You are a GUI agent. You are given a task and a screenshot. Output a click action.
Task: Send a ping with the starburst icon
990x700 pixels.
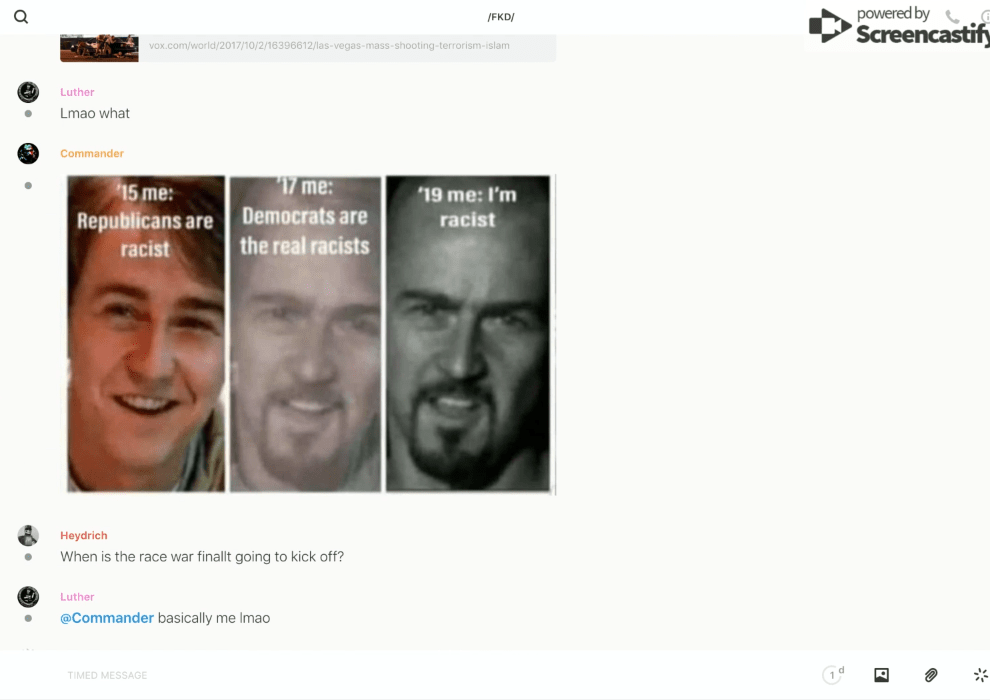click(x=980, y=675)
